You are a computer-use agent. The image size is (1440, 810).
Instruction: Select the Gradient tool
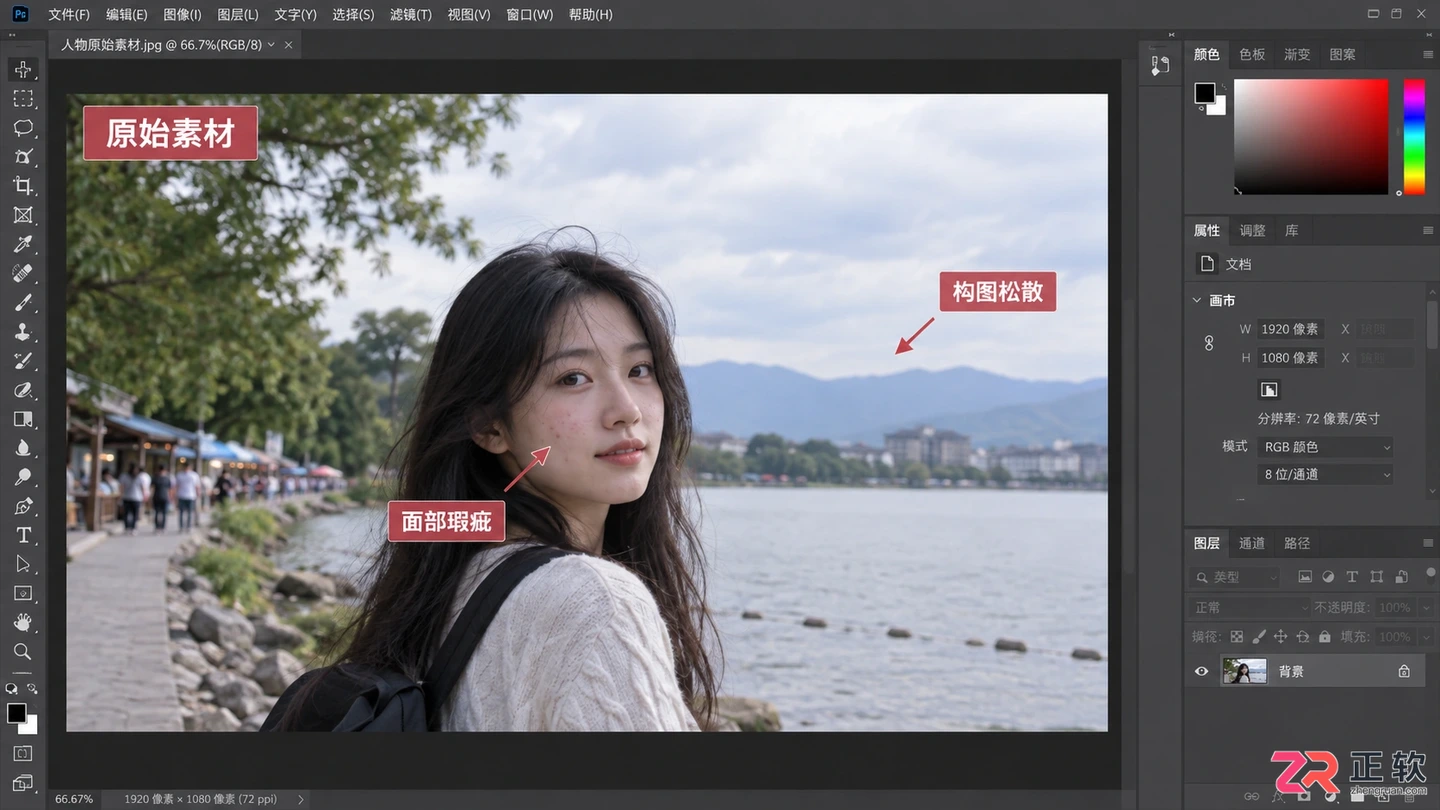pos(23,419)
